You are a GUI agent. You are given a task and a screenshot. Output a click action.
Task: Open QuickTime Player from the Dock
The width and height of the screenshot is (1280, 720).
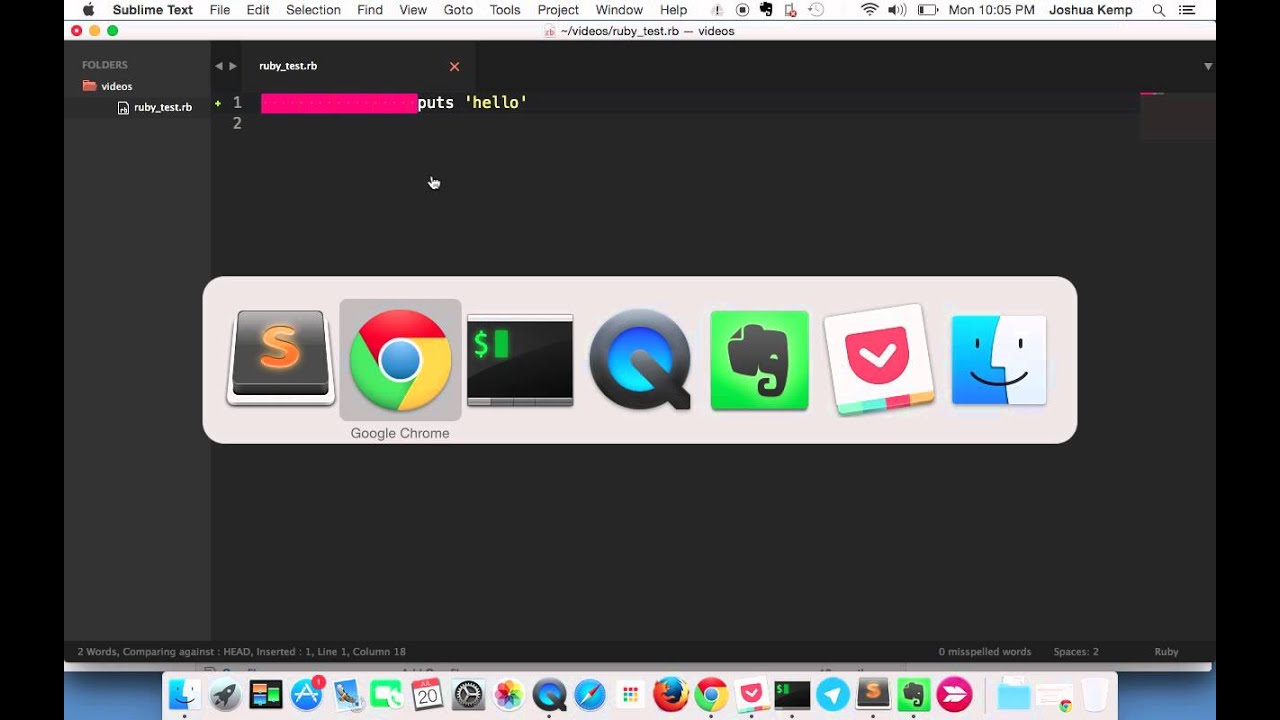click(x=549, y=694)
